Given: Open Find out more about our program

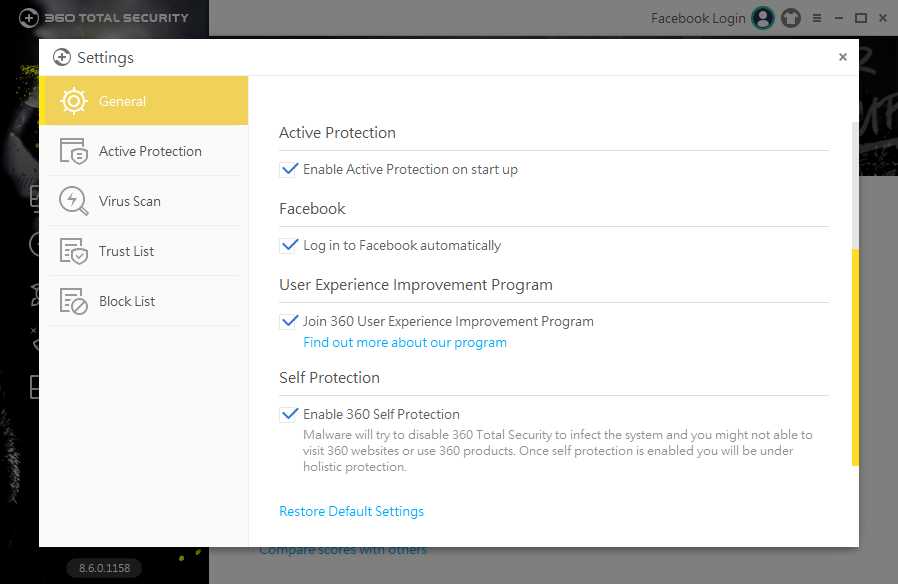Looking at the screenshot, I should [405, 343].
